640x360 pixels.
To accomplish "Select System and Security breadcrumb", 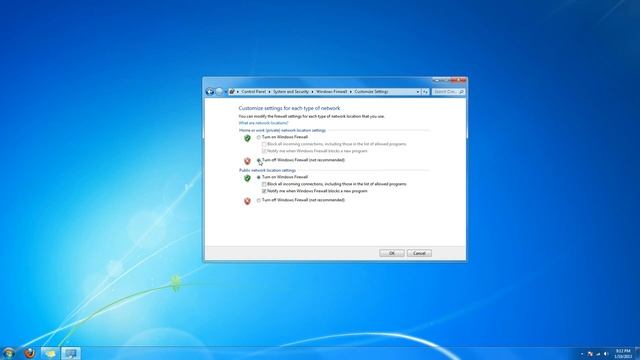I will [x=291, y=92].
